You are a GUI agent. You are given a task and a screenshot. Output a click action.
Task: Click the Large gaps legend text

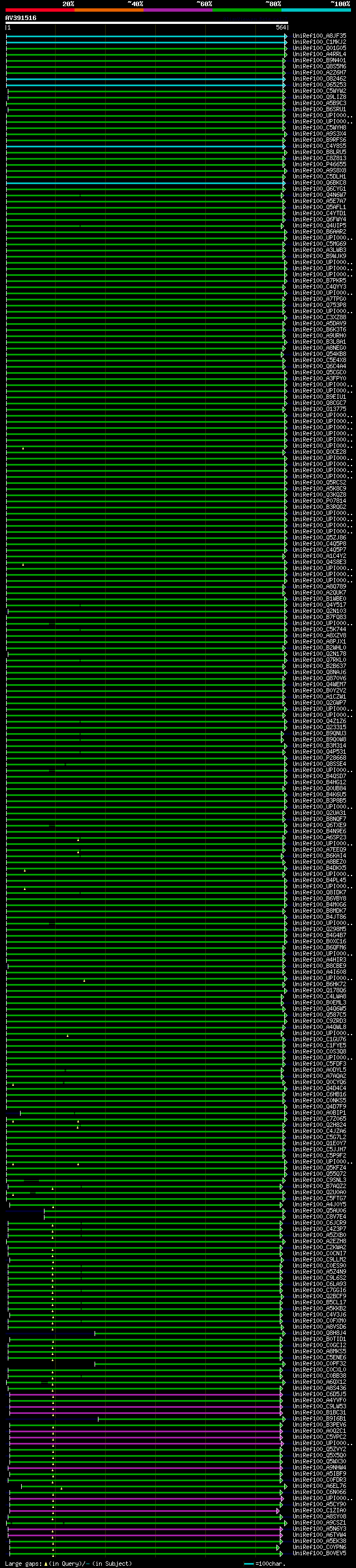[x=68, y=1563]
